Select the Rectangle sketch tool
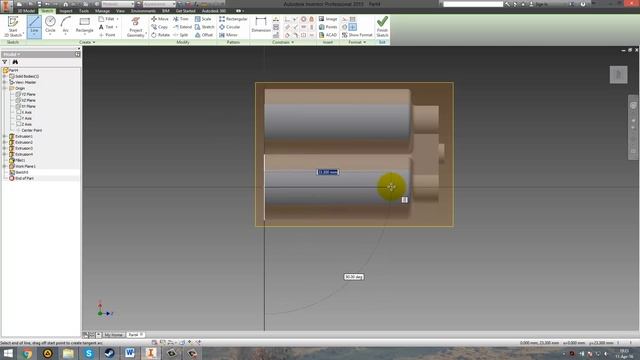The height and width of the screenshot is (360, 640). coord(84,25)
